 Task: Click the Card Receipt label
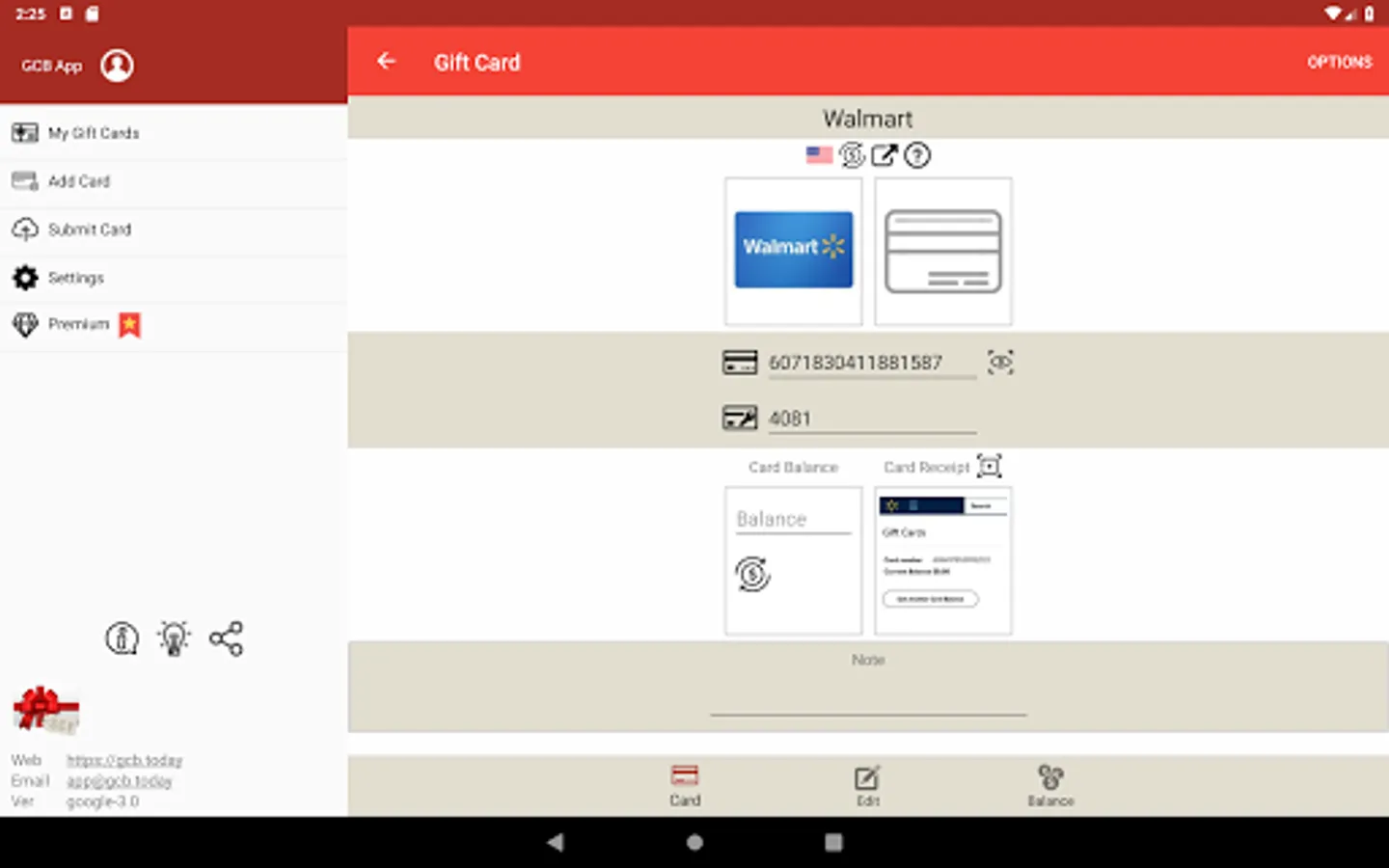(x=927, y=467)
